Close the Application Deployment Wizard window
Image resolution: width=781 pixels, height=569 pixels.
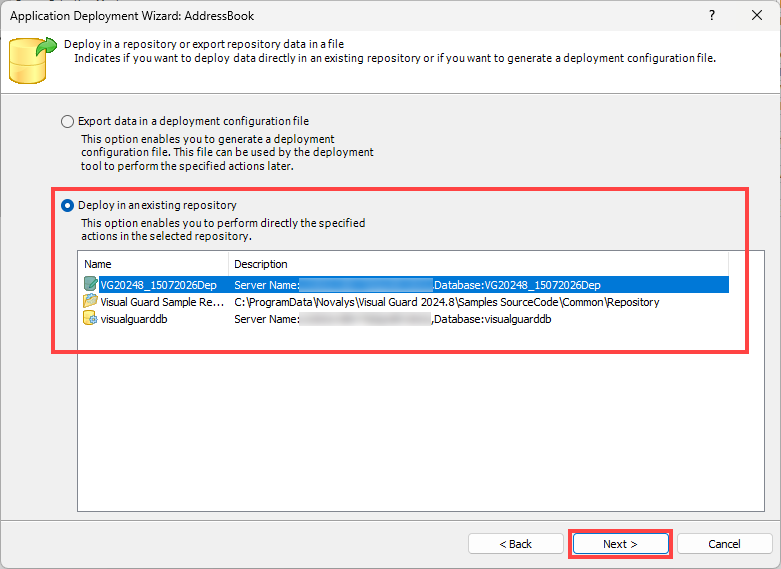click(x=757, y=15)
